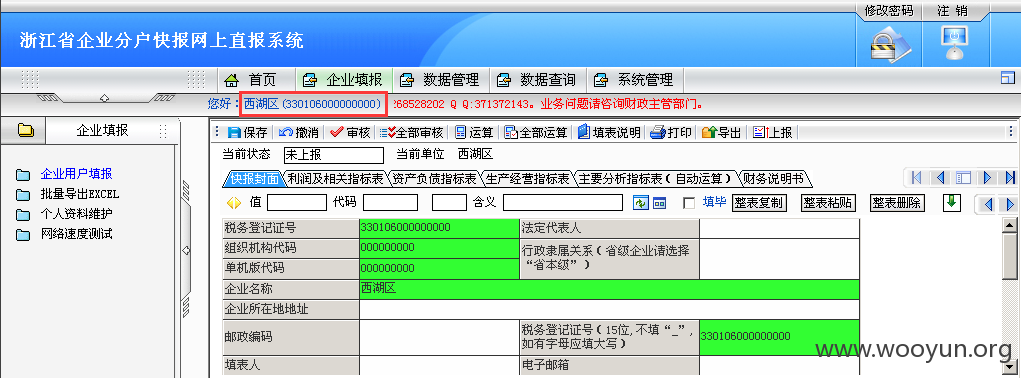
Task: Click the 组织机构代码 value cell
Action: tap(439, 248)
